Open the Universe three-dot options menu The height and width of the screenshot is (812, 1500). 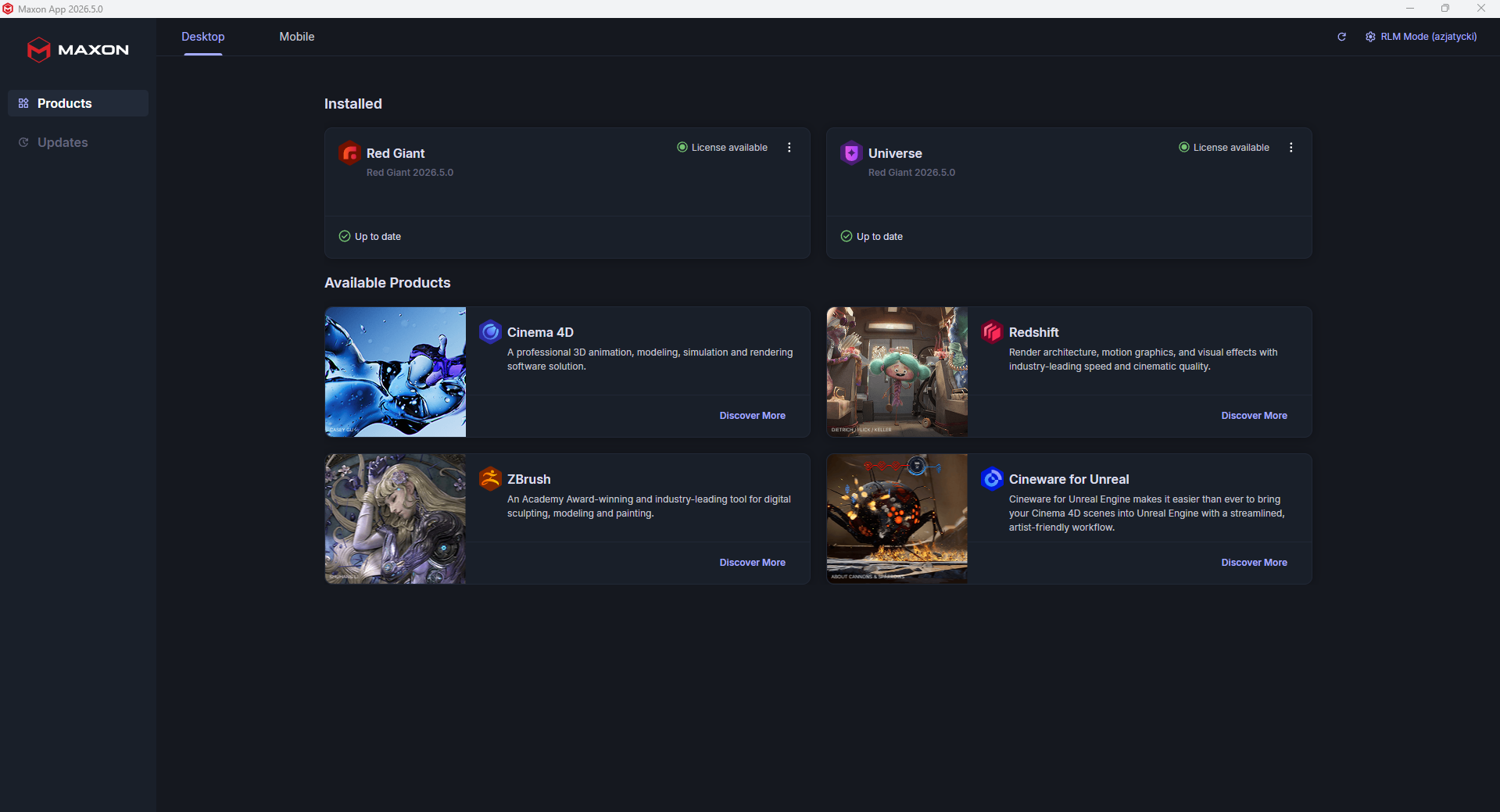coord(1291,147)
